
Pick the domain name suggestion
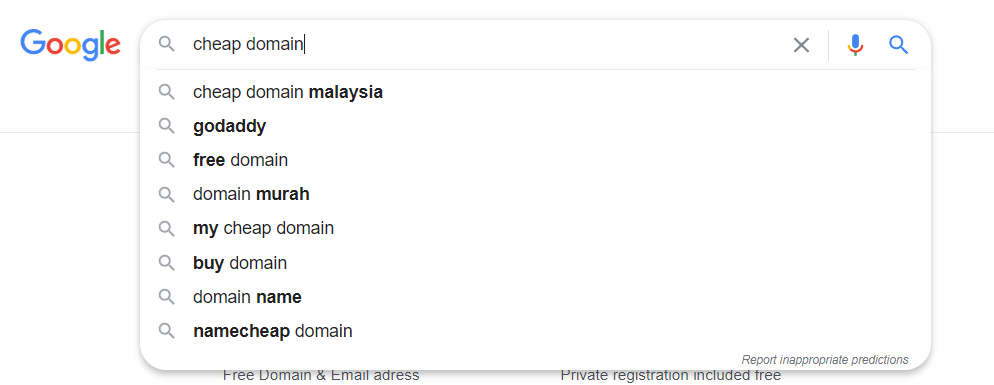click(535, 297)
